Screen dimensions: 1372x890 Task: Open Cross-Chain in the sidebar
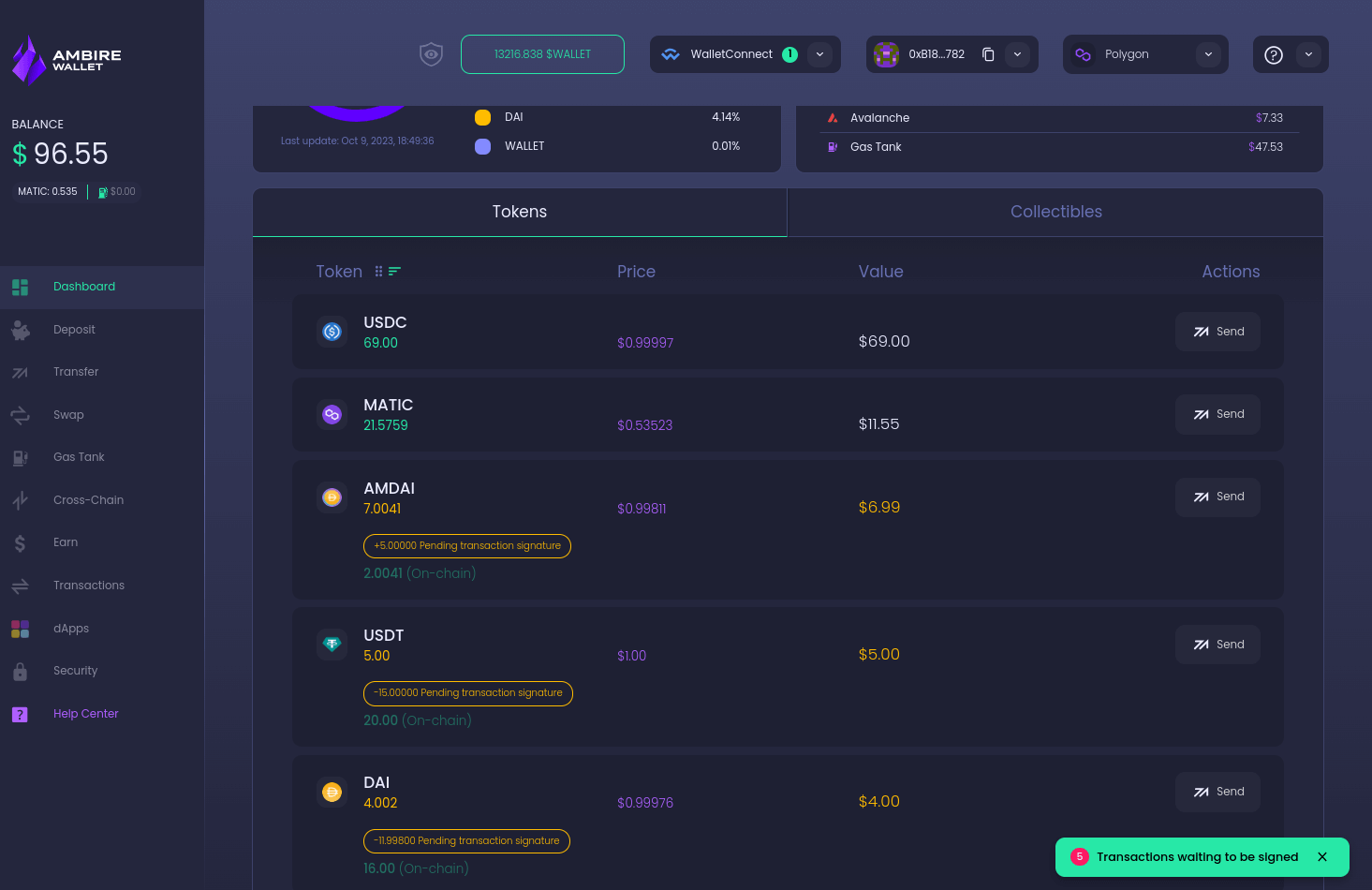(102, 500)
